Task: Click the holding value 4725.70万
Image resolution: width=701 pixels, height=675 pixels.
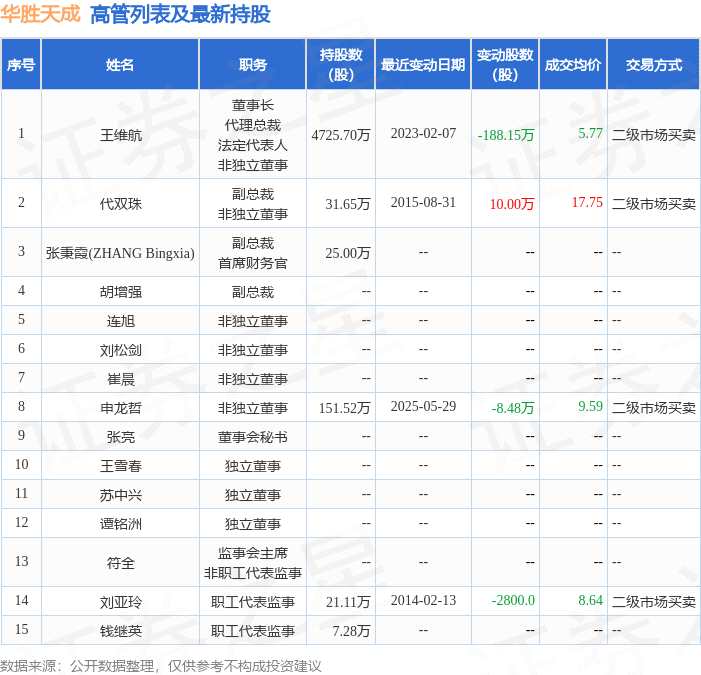Action: tap(341, 135)
